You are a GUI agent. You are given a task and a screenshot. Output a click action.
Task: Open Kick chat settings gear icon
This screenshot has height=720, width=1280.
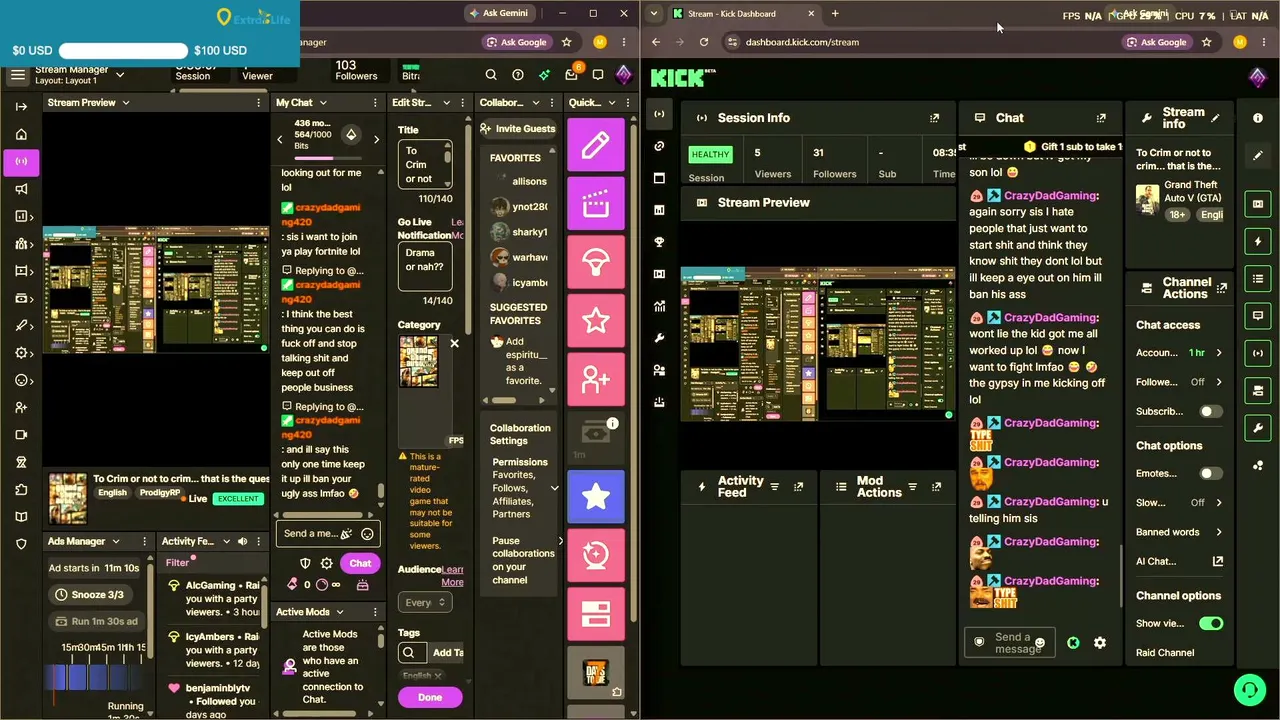point(1100,643)
